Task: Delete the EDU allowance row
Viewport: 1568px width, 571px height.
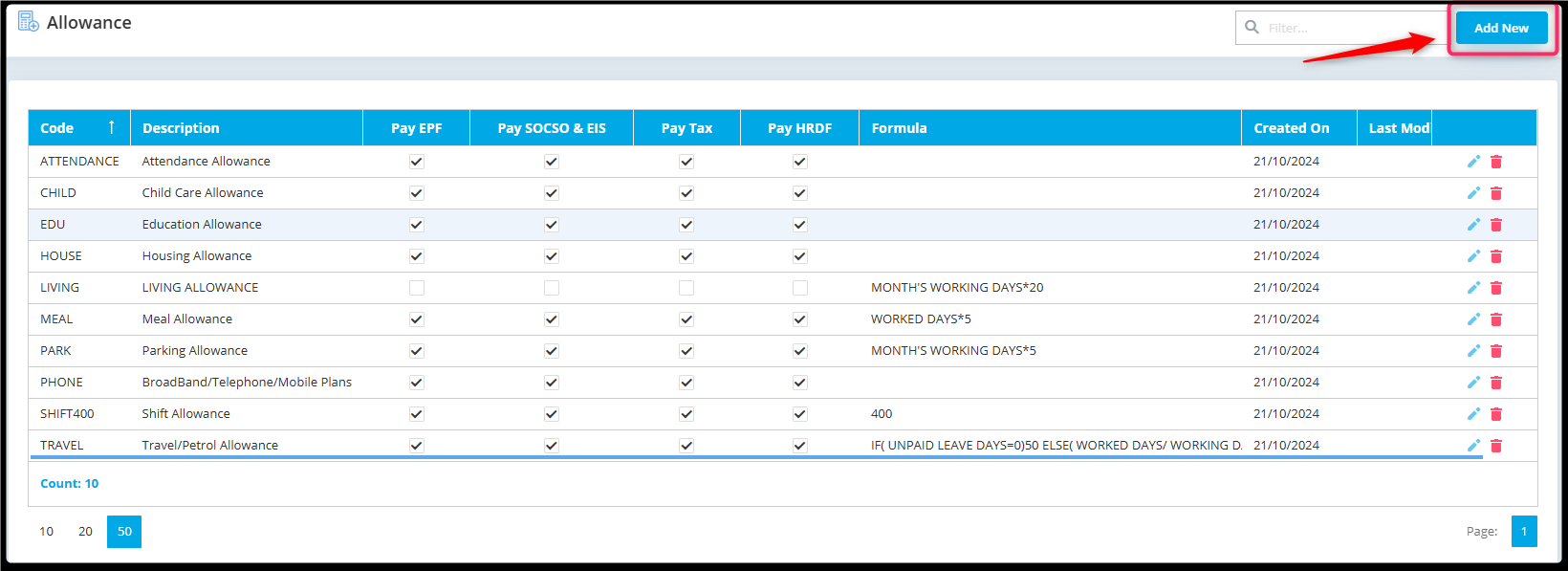Action: click(1496, 225)
